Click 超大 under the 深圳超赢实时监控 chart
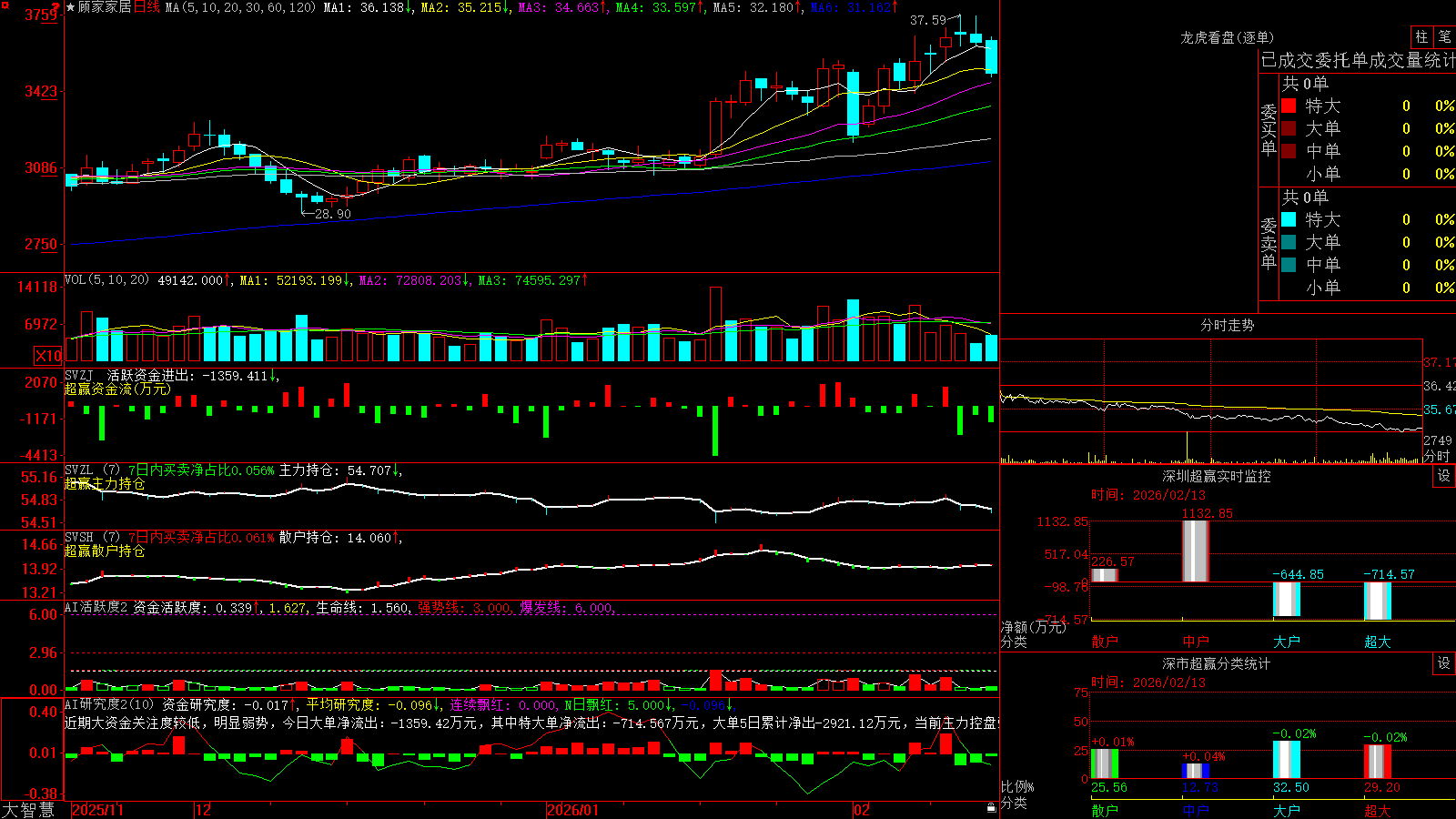1456x819 pixels. pyautogui.click(x=1378, y=642)
